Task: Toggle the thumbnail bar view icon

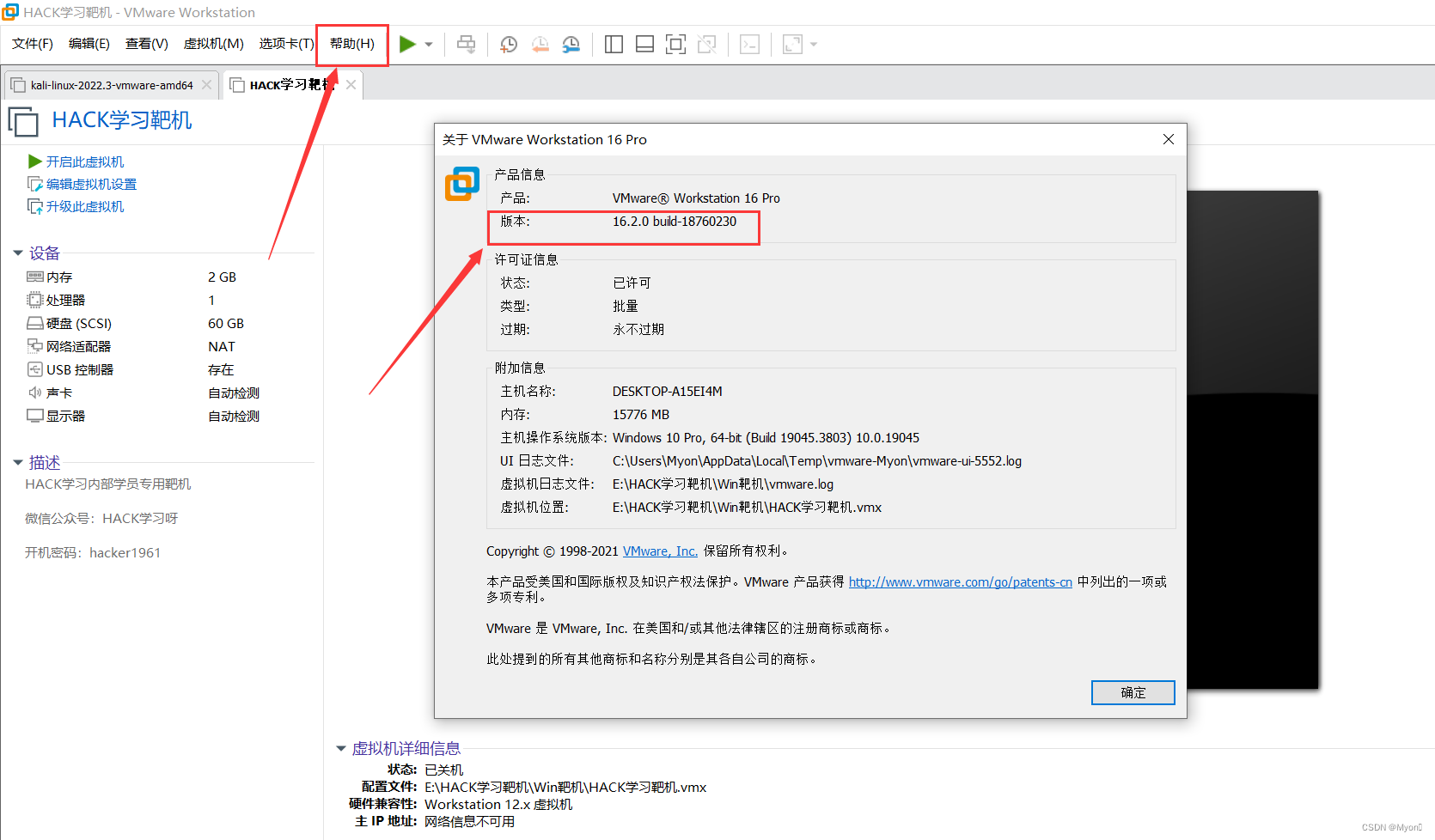Action: [x=644, y=44]
